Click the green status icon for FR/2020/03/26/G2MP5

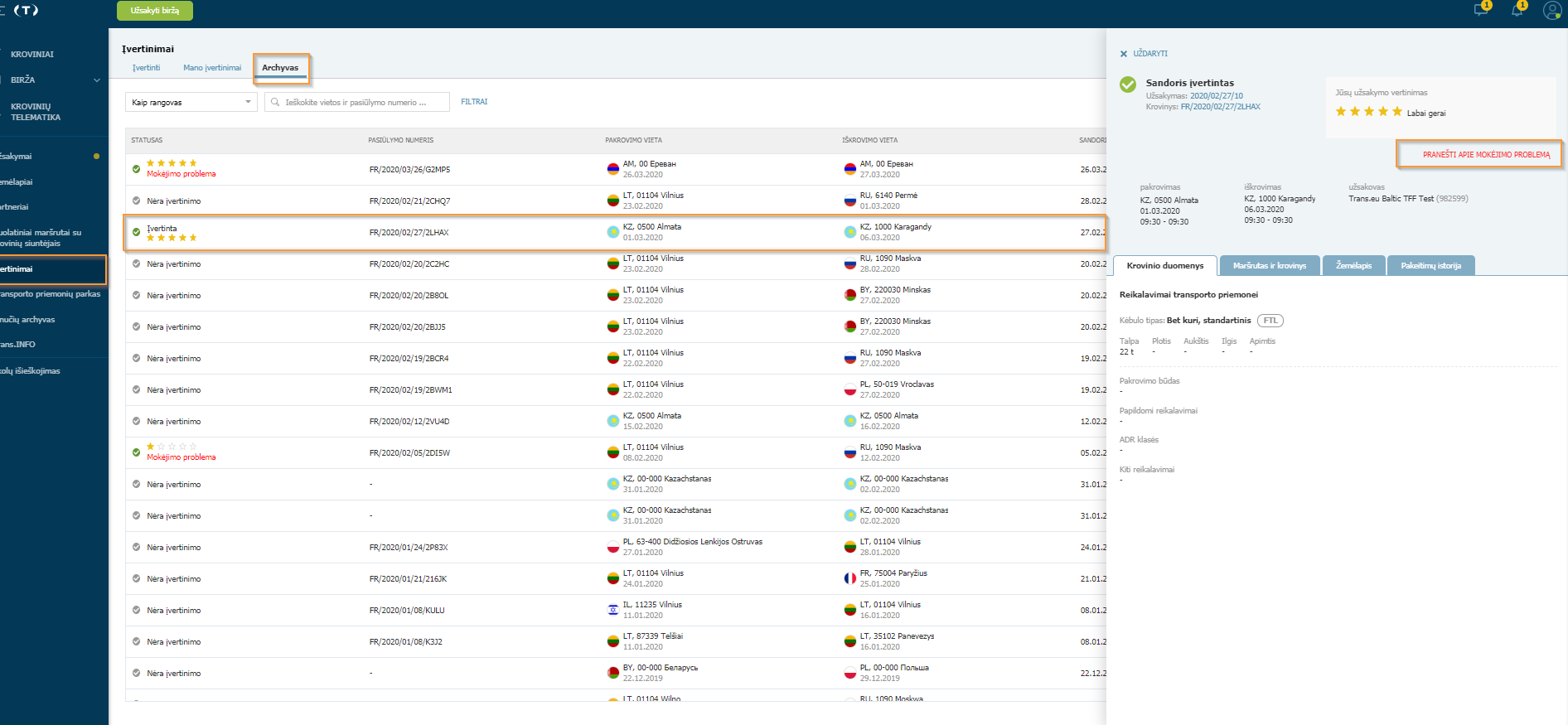click(136, 169)
